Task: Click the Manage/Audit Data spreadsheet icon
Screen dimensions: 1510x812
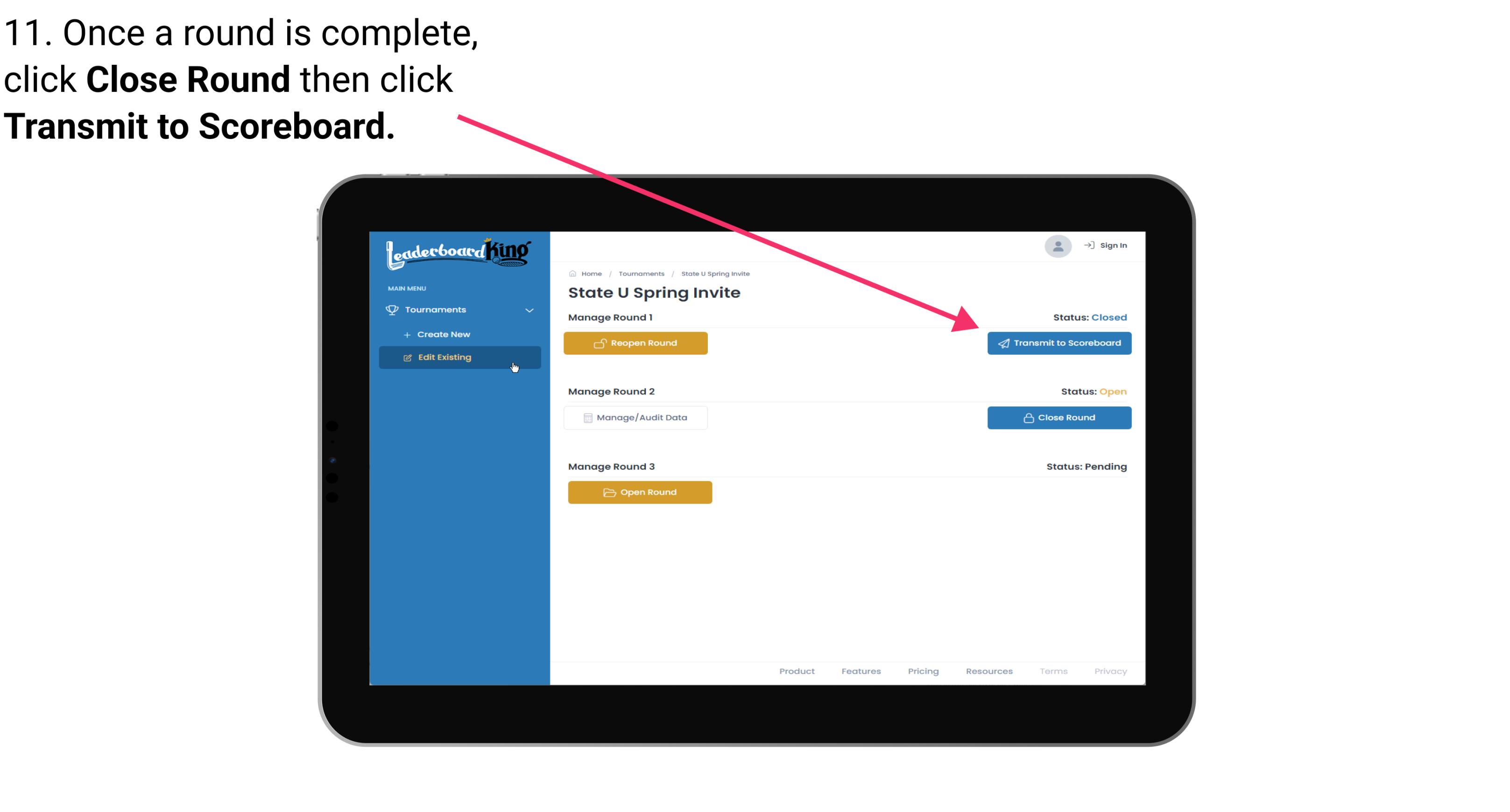Action: point(586,417)
